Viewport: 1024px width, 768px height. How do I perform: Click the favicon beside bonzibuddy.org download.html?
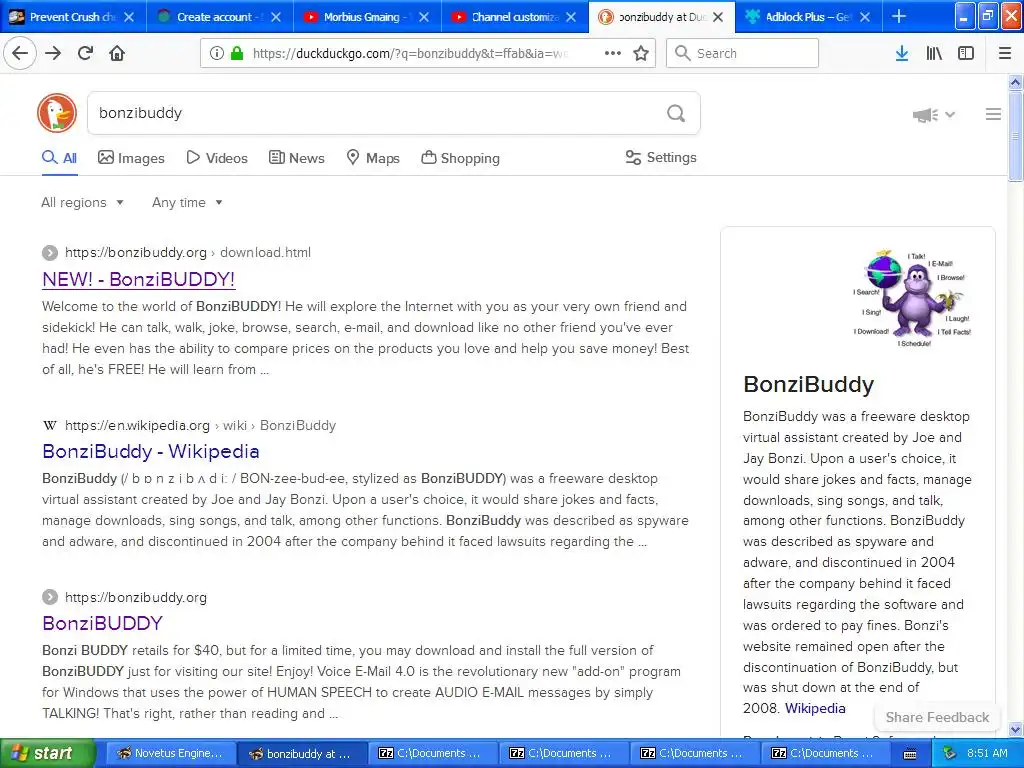click(50, 253)
